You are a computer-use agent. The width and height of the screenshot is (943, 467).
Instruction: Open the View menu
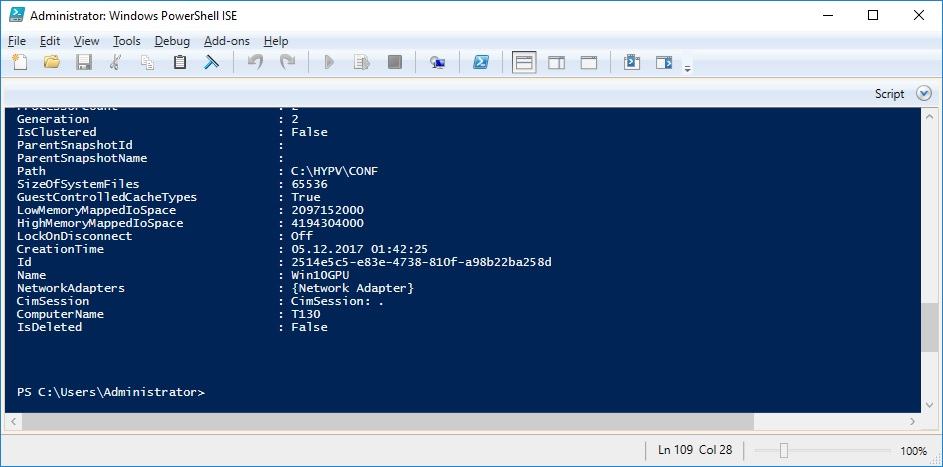click(x=87, y=41)
